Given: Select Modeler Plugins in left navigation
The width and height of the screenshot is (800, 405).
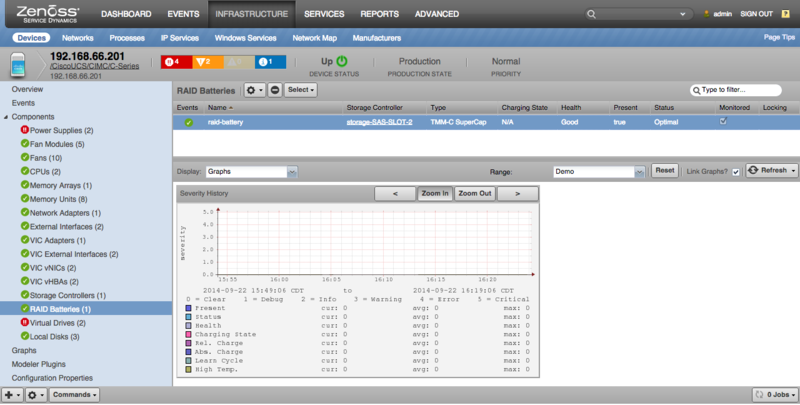Looking at the screenshot, I should (39, 364).
